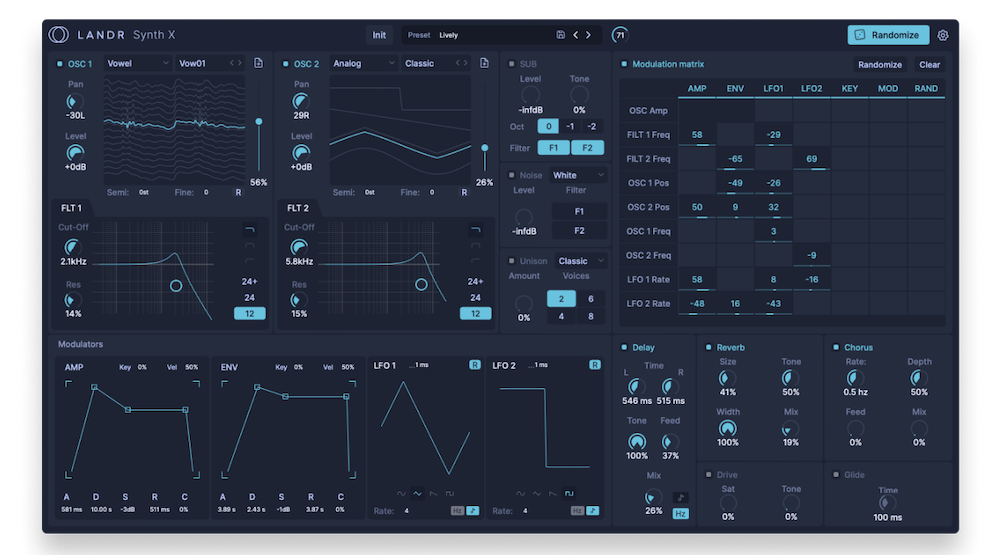Go to the next preset arrow
The image size is (1000, 555).
point(588,35)
